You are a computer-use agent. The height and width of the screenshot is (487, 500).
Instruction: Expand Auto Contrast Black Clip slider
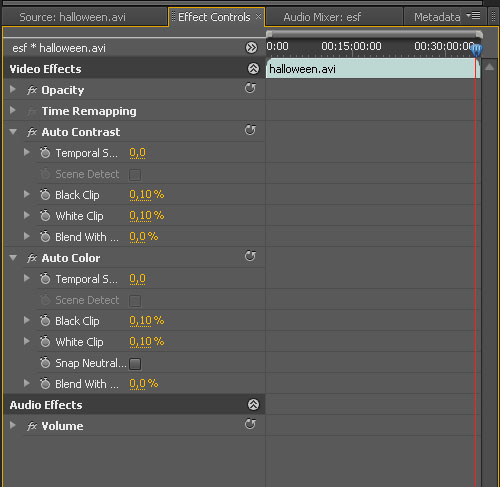coord(27,194)
